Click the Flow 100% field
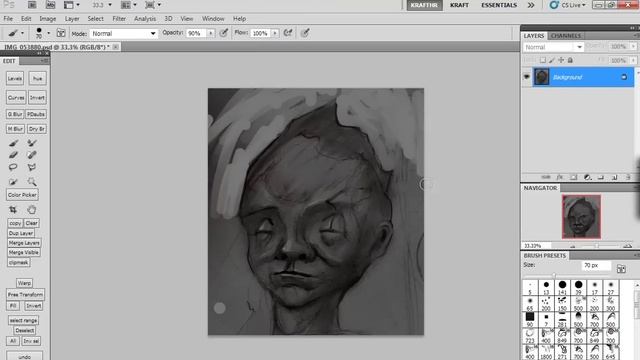Screen dimensions: 640x360 tap(260, 33)
